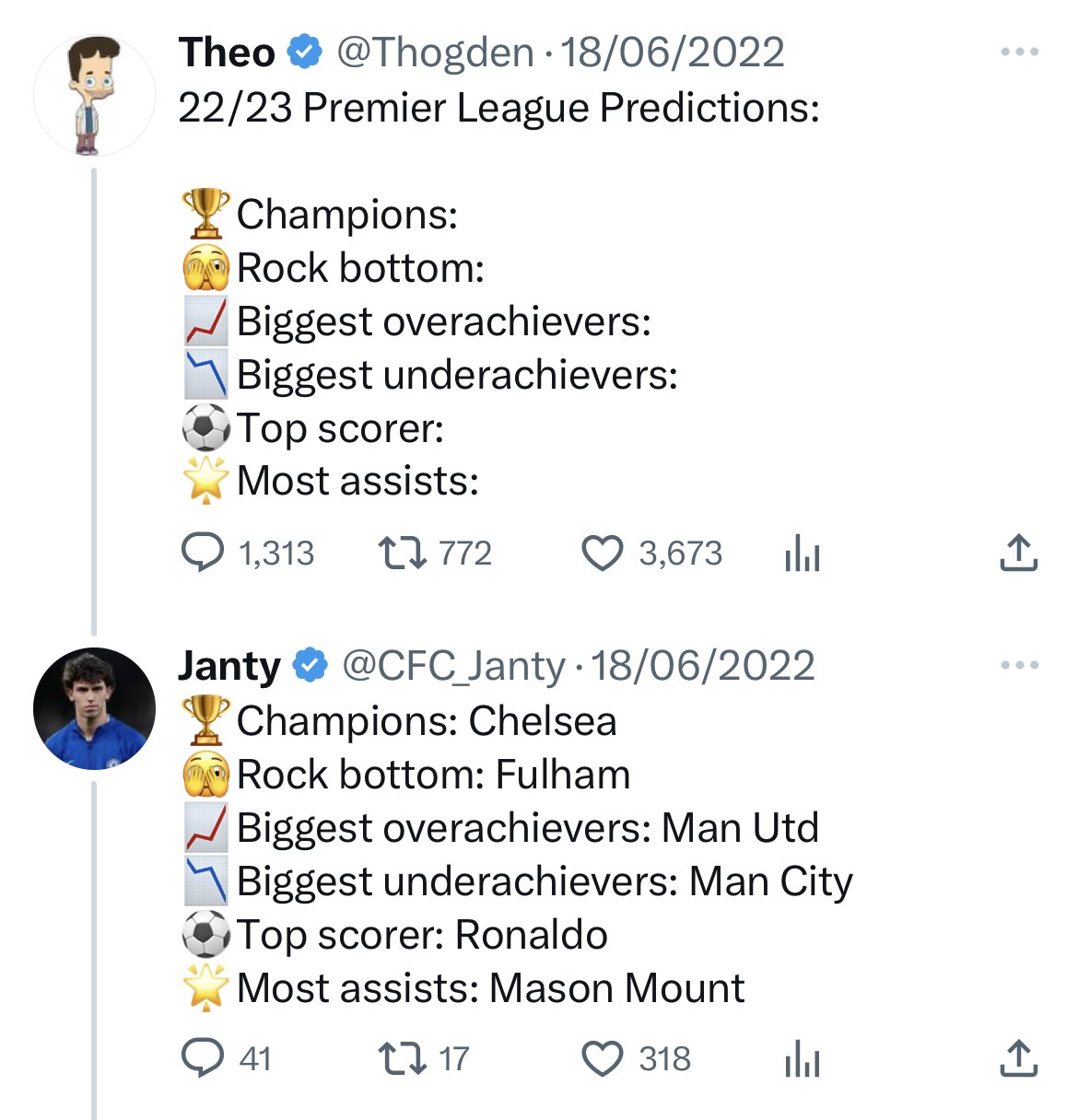Screen dimensions: 1078x1120
Task: Share Janty's tweet via share icon
Action: coord(1018,1058)
